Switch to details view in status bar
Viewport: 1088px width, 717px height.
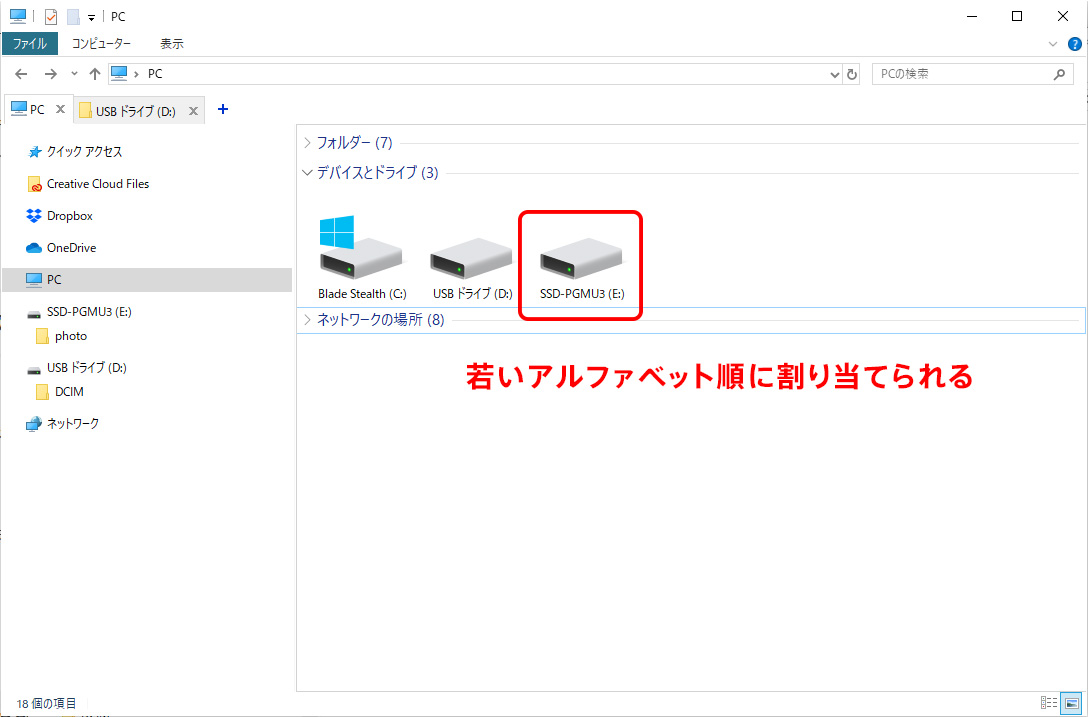(1049, 703)
